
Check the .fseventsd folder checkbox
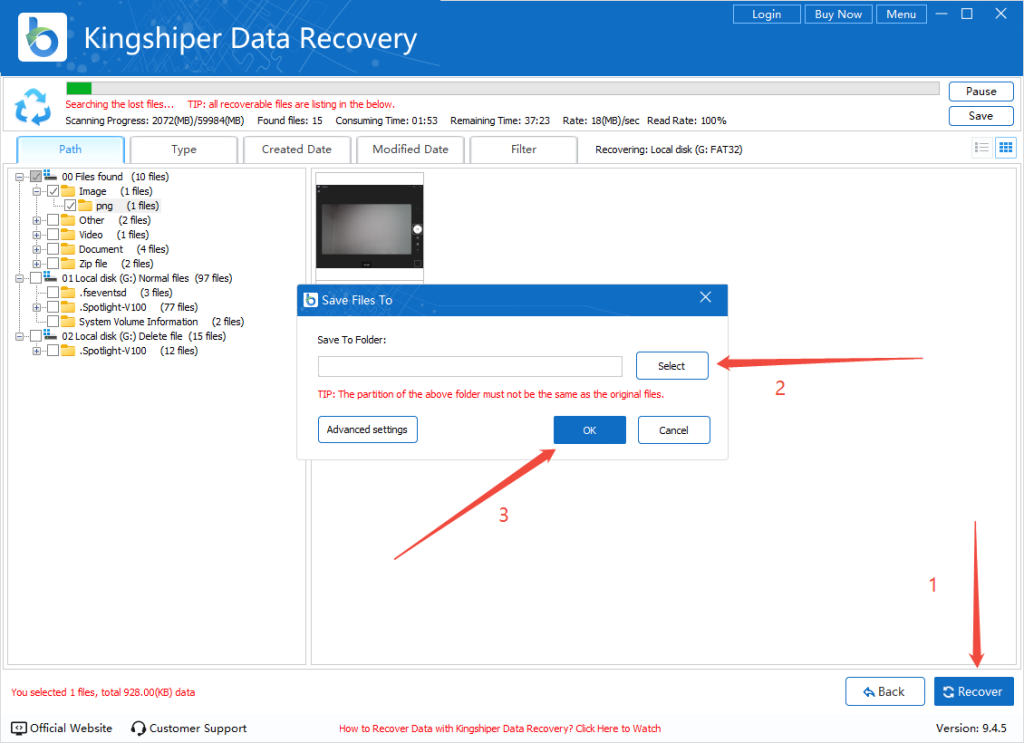tap(53, 292)
